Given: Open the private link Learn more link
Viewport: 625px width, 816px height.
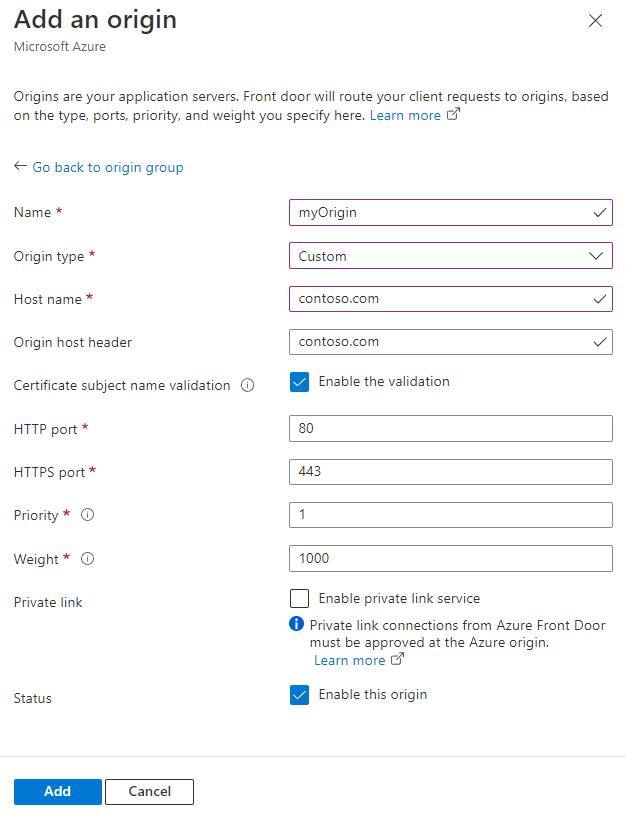Looking at the screenshot, I should [x=349, y=660].
